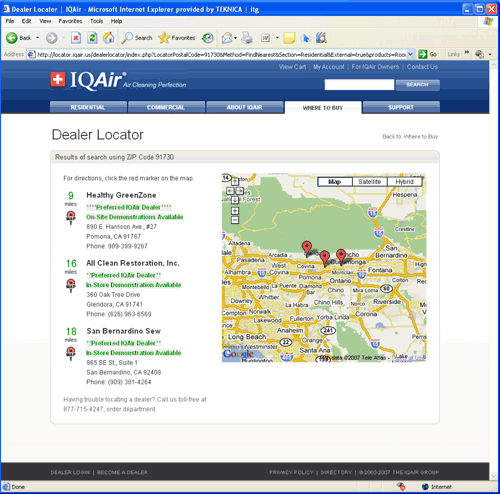Open Favorites star toolbar button

click(x=177, y=38)
